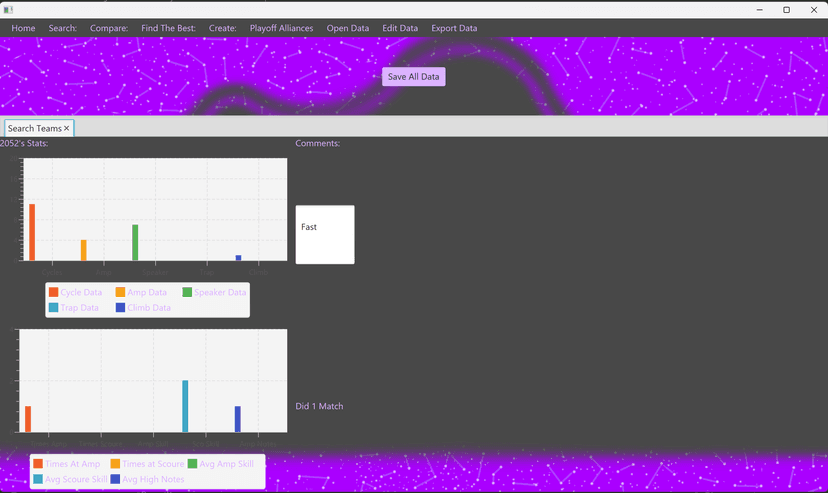Click the blue Climb Data legend swatch
This screenshot has width=828, height=493.
click(x=120, y=307)
